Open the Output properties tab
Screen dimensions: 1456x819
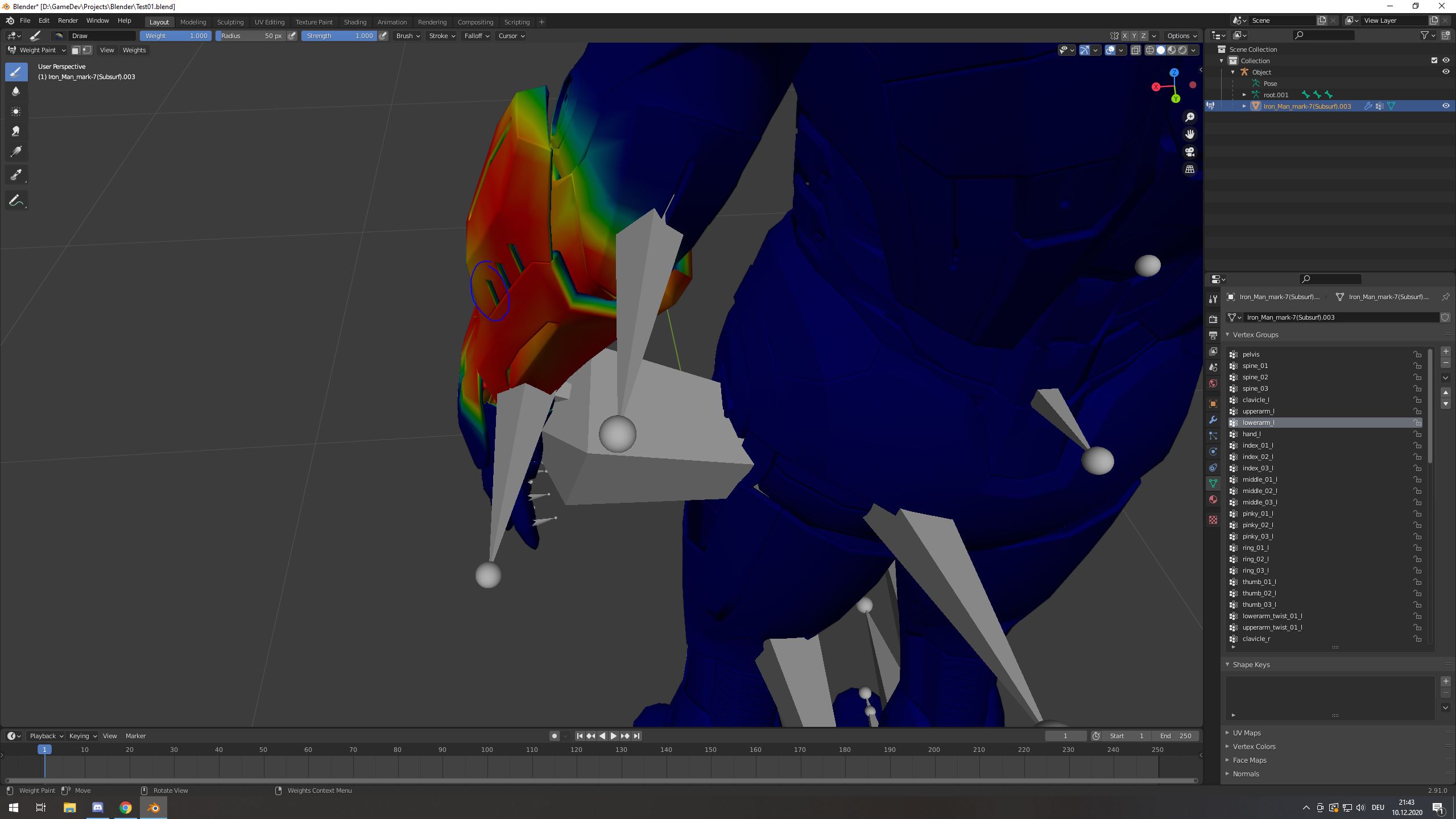tap(1213, 335)
